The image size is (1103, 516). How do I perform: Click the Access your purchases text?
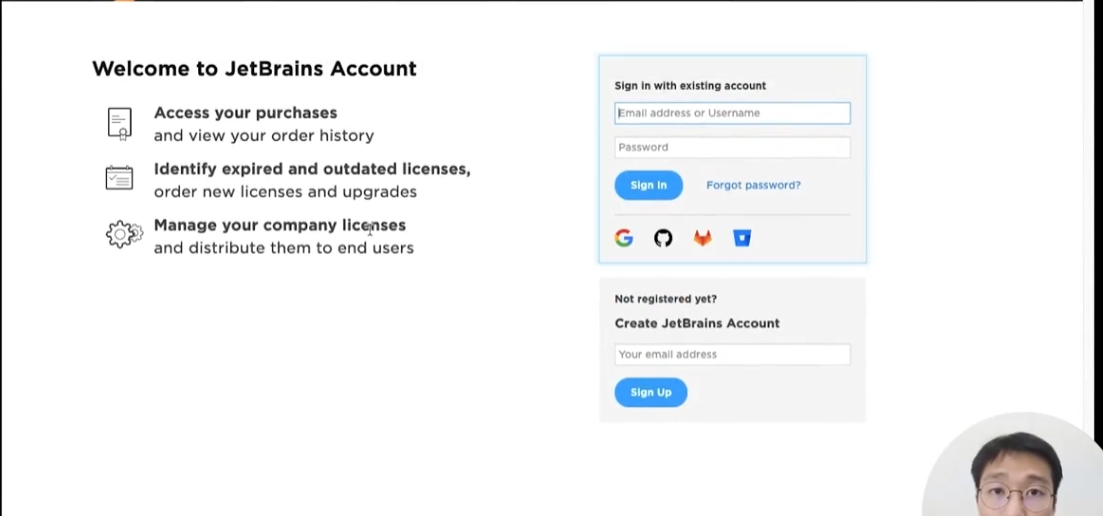tap(246, 112)
